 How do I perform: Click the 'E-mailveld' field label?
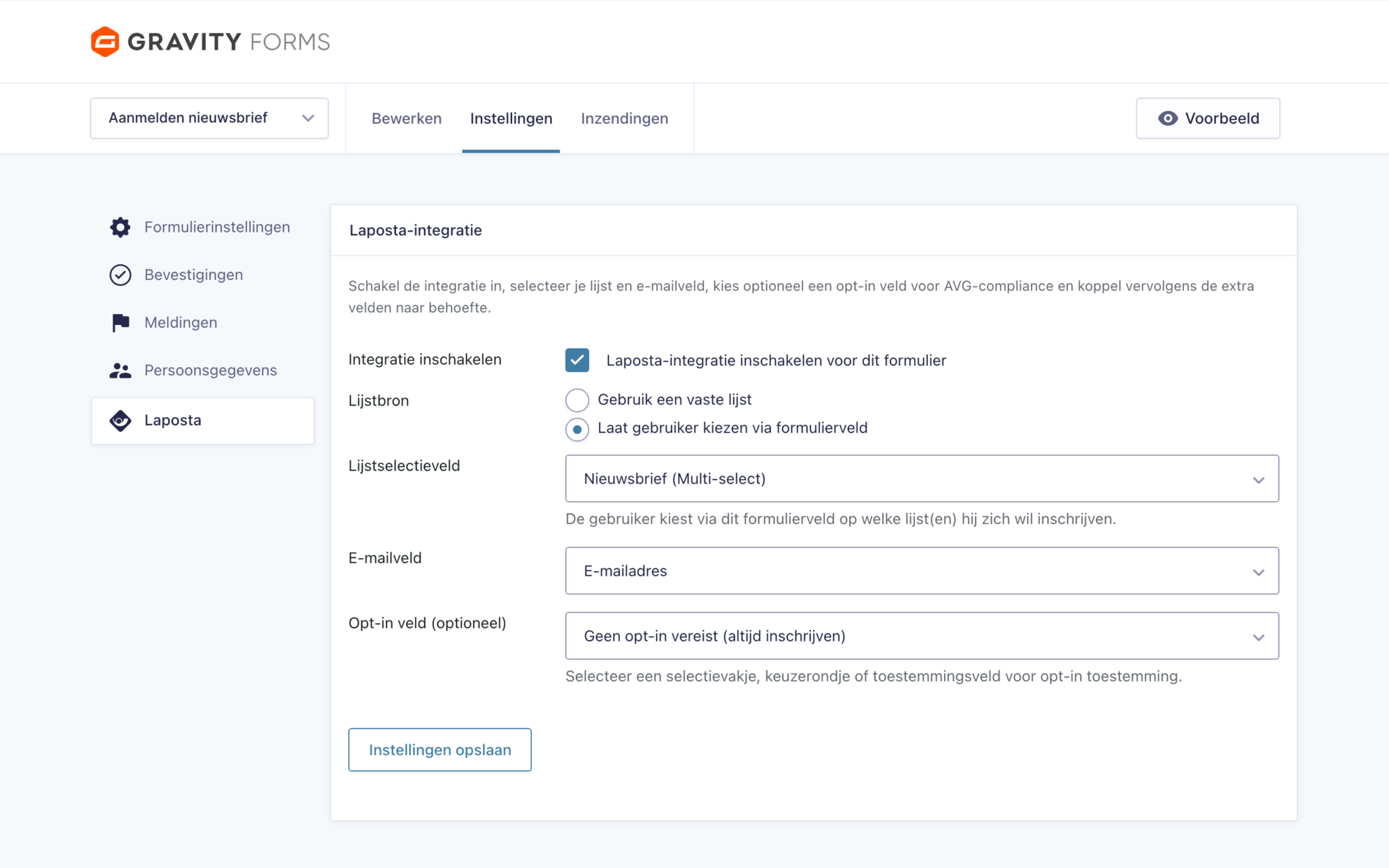(x=385, y=558)
